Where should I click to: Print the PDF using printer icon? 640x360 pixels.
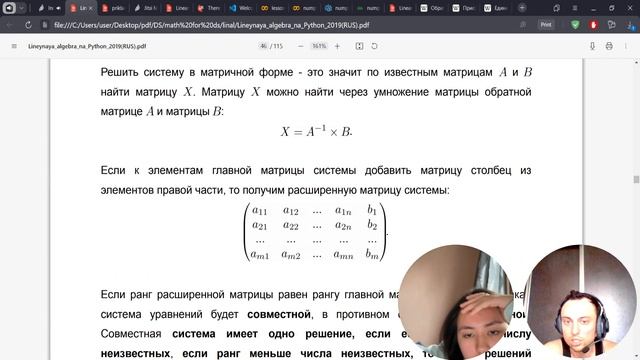pyautogui.click(x=609, y=46)
